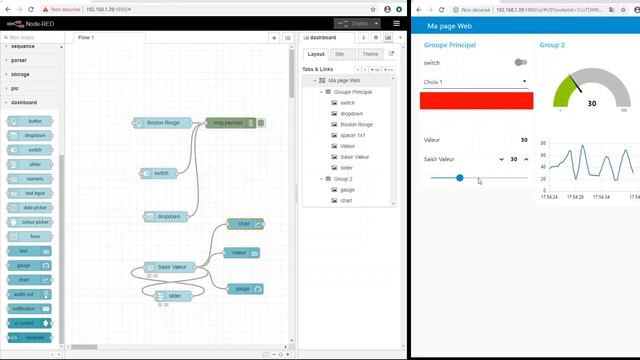Select slider node on flow canvas
The height and width of the screenshot is (360, 640).
(173, 296)
